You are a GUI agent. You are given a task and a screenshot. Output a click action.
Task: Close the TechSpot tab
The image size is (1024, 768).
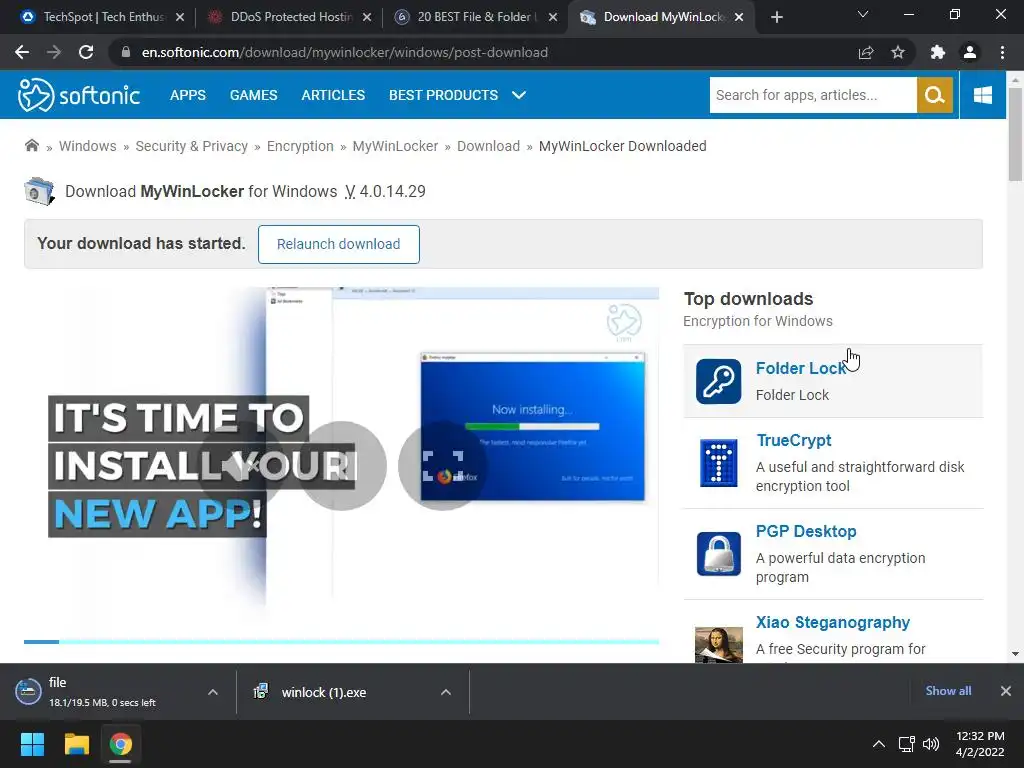coord(180,17)
